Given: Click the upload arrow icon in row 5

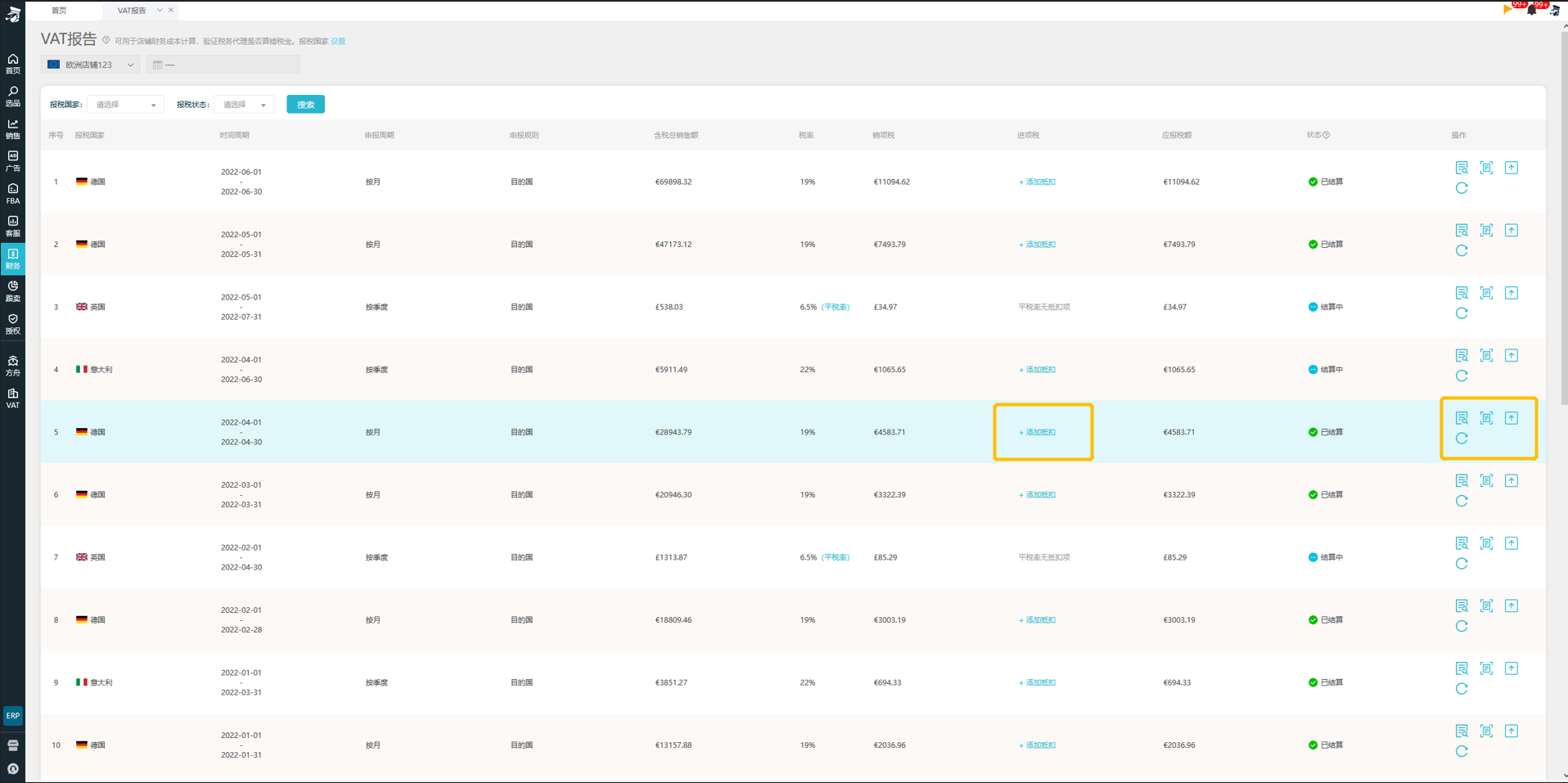Looking at the screenshot, I should pyautogui.click(x=1512, y=418).
